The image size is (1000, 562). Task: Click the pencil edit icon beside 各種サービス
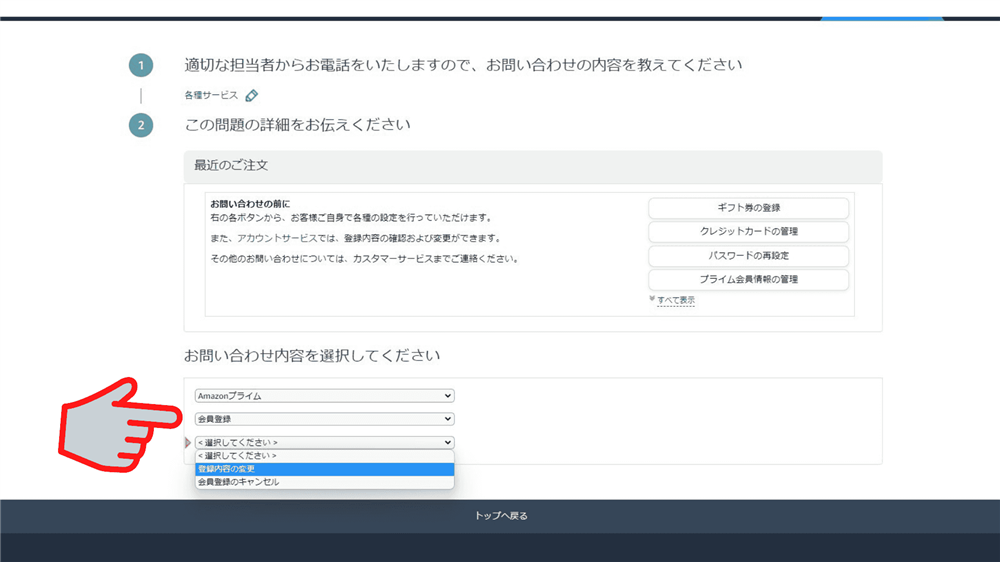tap(252, 96)
